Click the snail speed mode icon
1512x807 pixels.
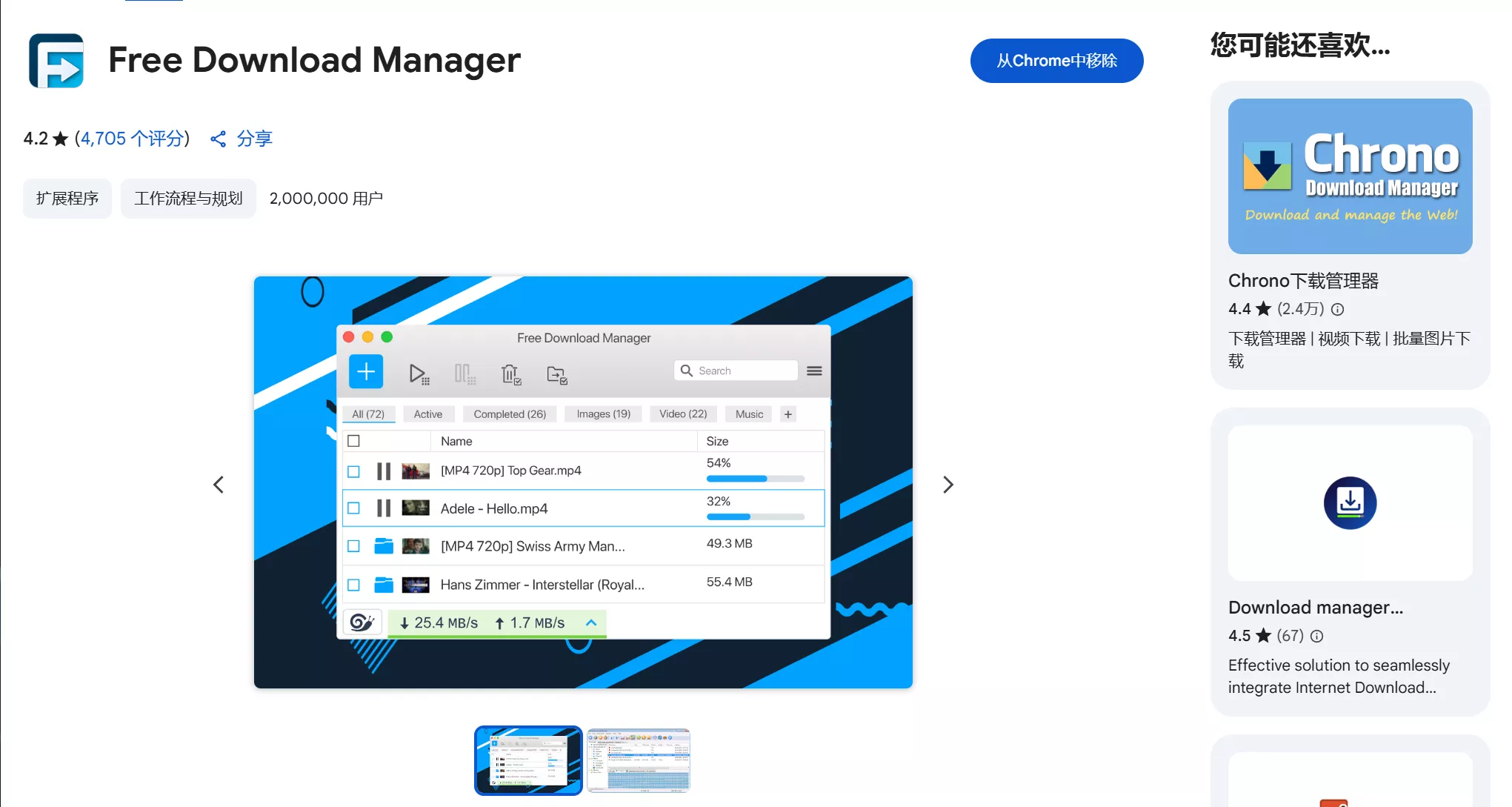coord(362,622)
